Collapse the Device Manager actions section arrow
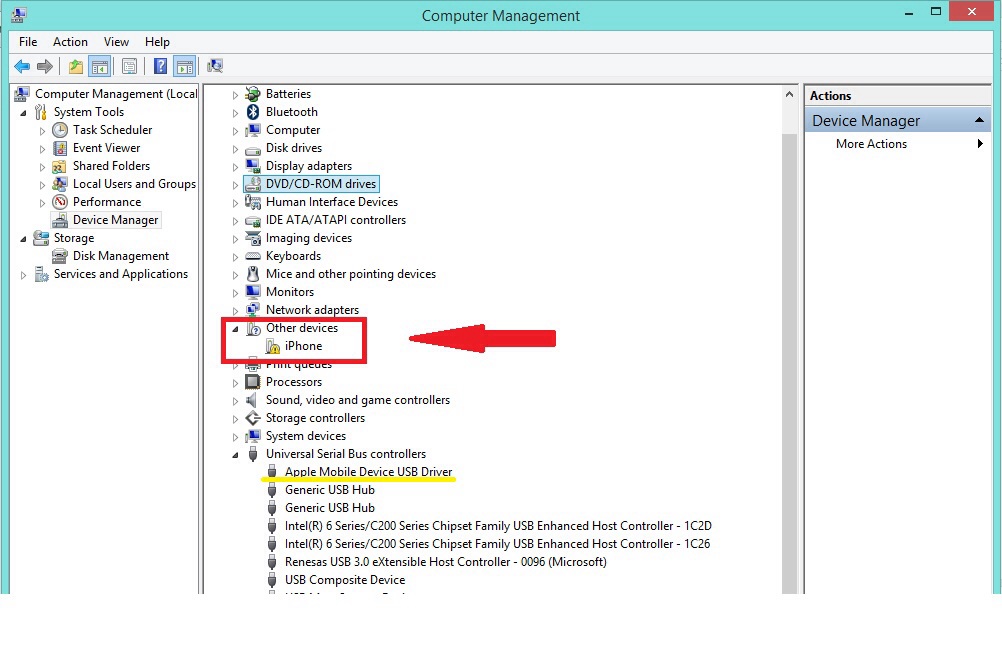1002x650 pixels. click(x=978, y=120)
